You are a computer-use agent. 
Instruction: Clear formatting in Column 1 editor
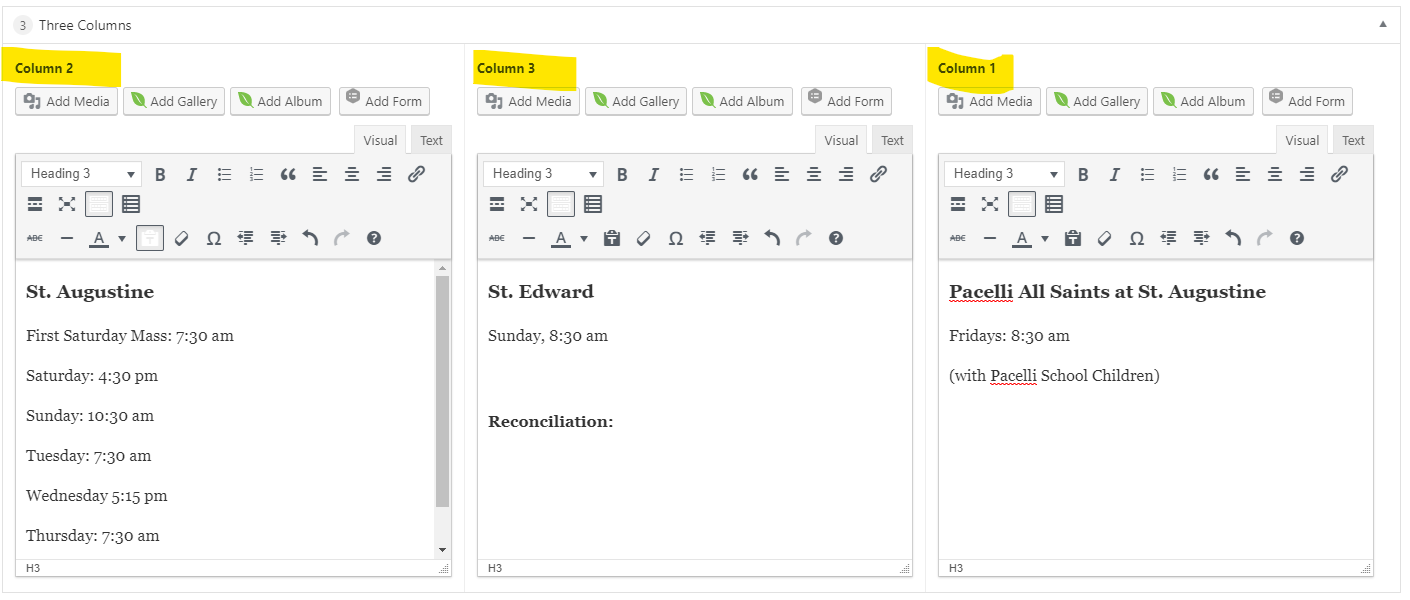click(x=1105, y=238)
